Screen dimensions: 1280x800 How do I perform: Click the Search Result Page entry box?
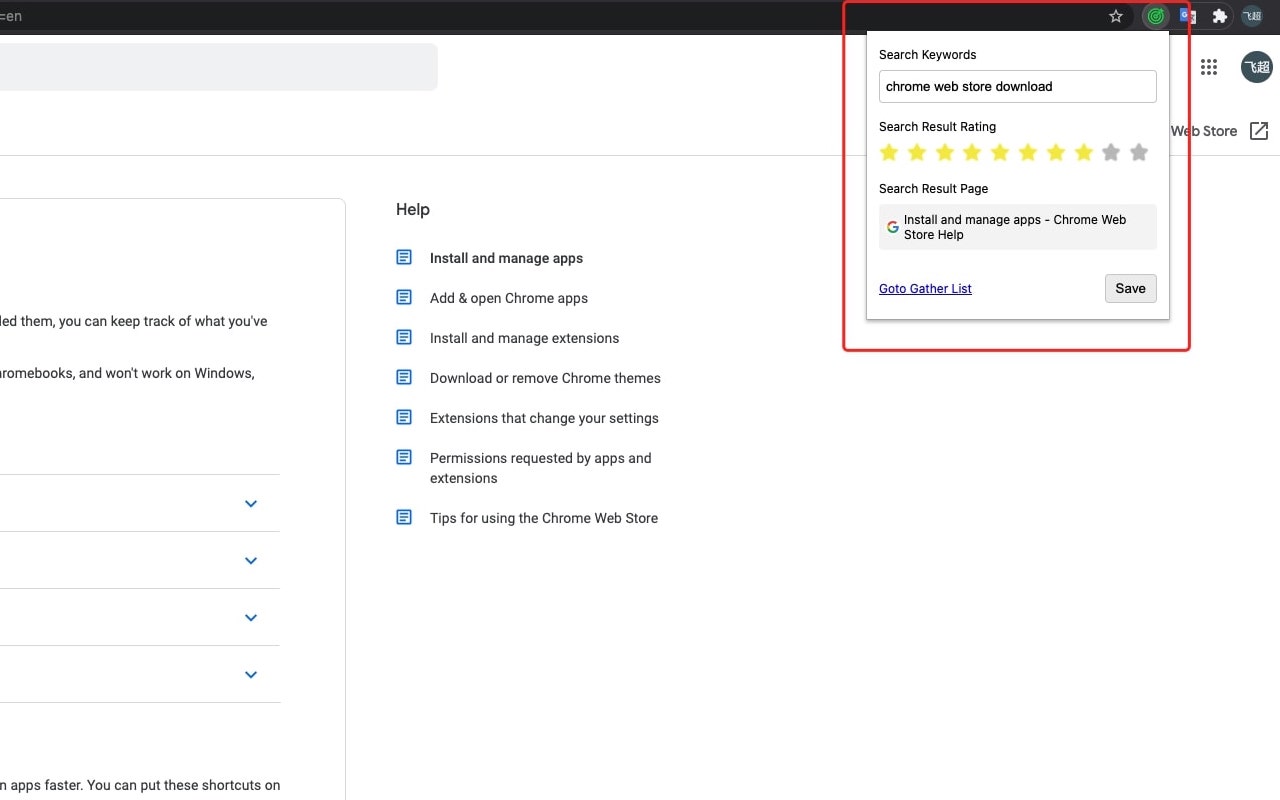[x=1018, y=227]
